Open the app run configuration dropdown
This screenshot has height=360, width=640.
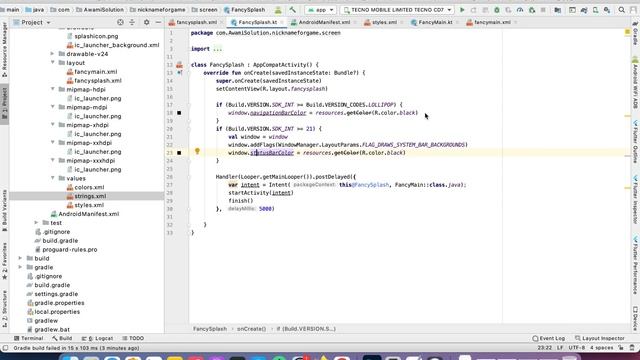pos(320,10)
